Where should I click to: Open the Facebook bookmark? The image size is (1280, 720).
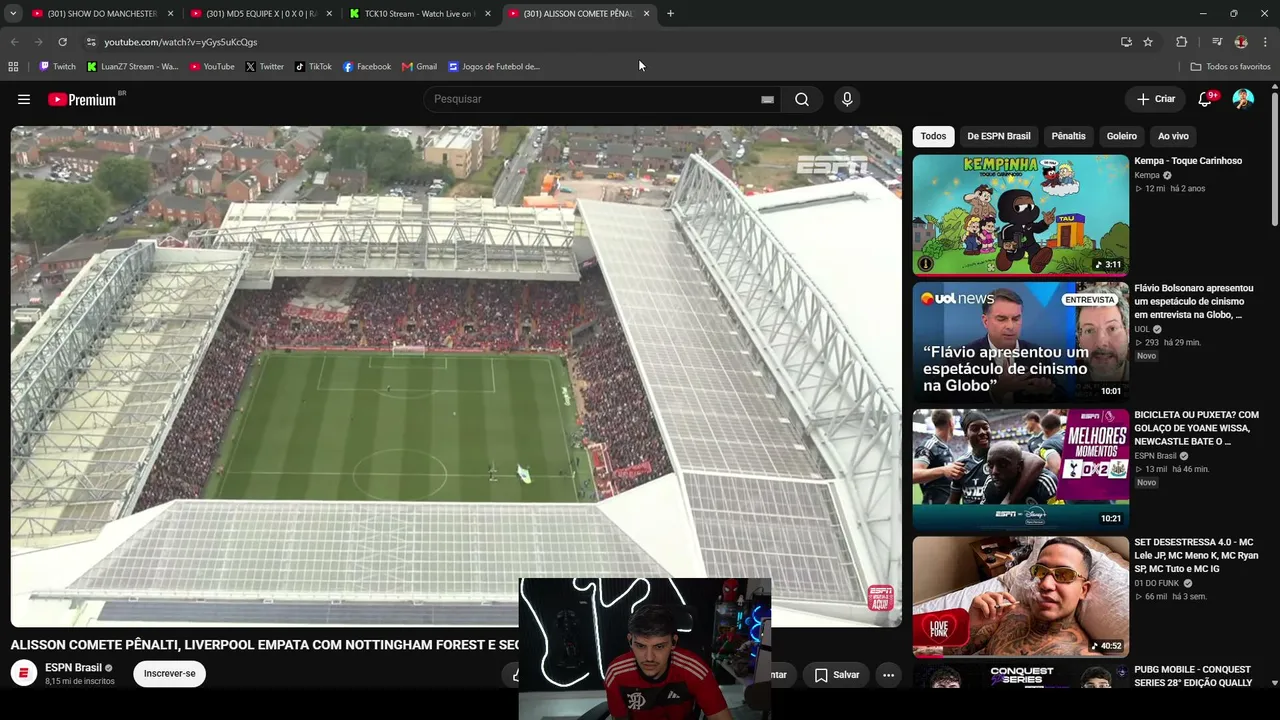click(x=367, y=67)
